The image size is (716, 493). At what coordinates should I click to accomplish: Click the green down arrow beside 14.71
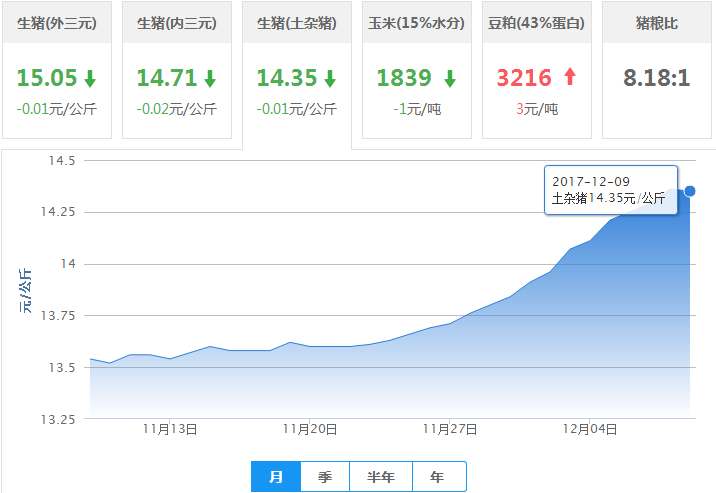pos(210,79)
